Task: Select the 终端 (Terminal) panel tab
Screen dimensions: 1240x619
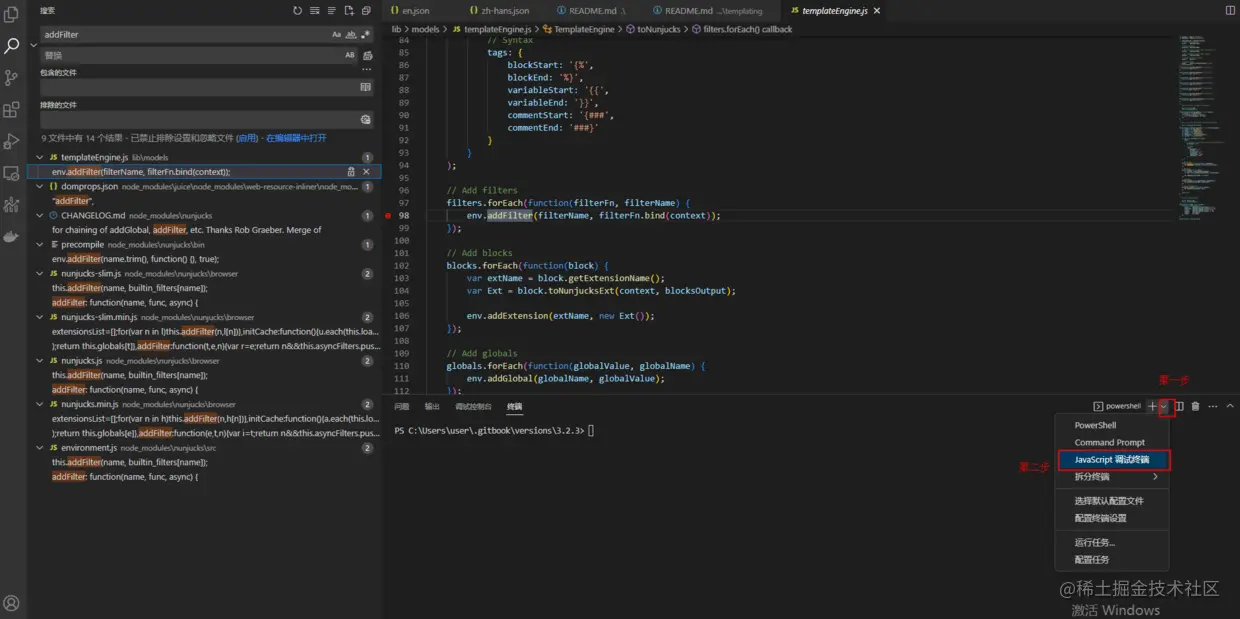Action: [x=514, y=406]
